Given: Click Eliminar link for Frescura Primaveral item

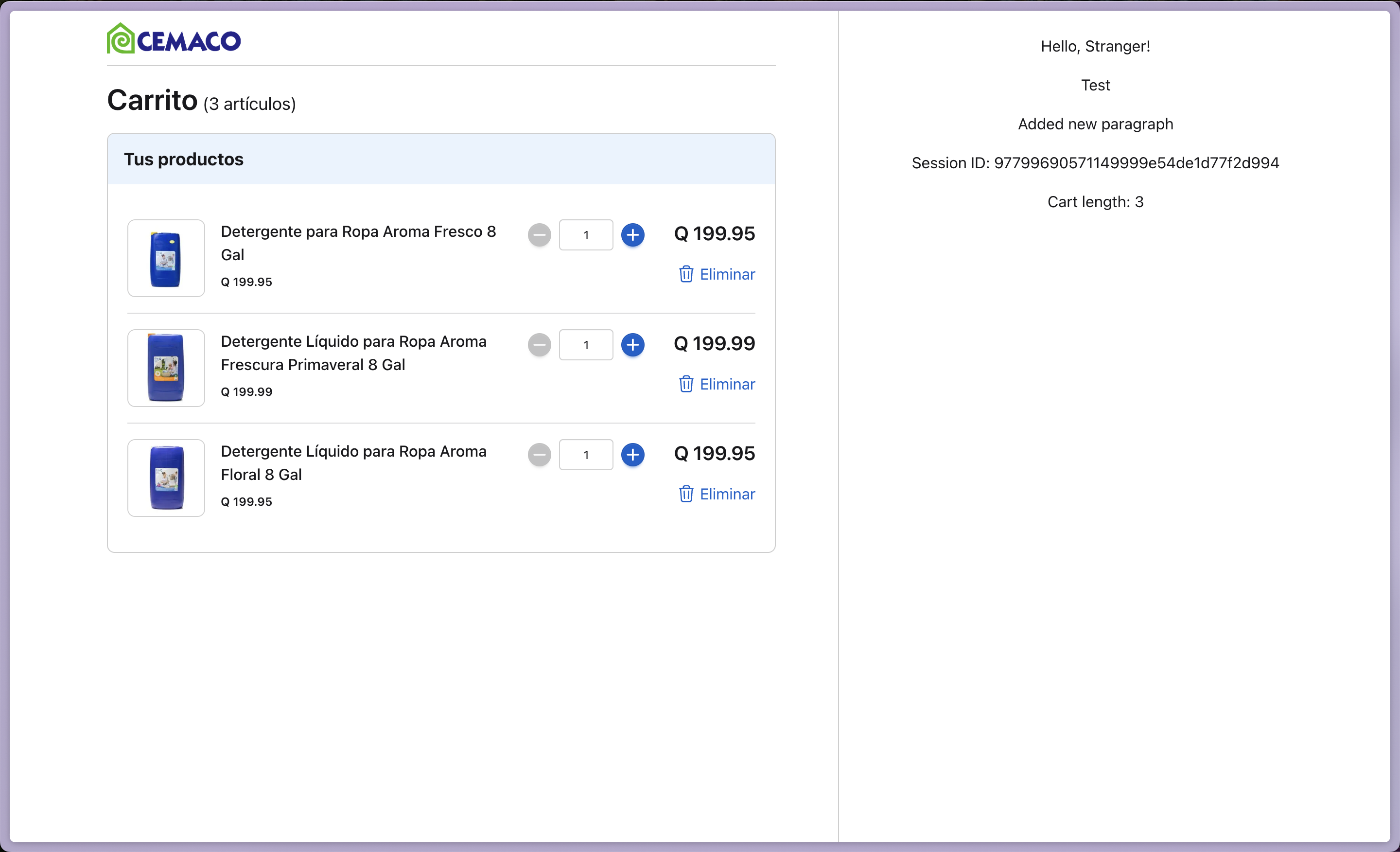Looking at the screenshot, I should (x=727, y=384).
